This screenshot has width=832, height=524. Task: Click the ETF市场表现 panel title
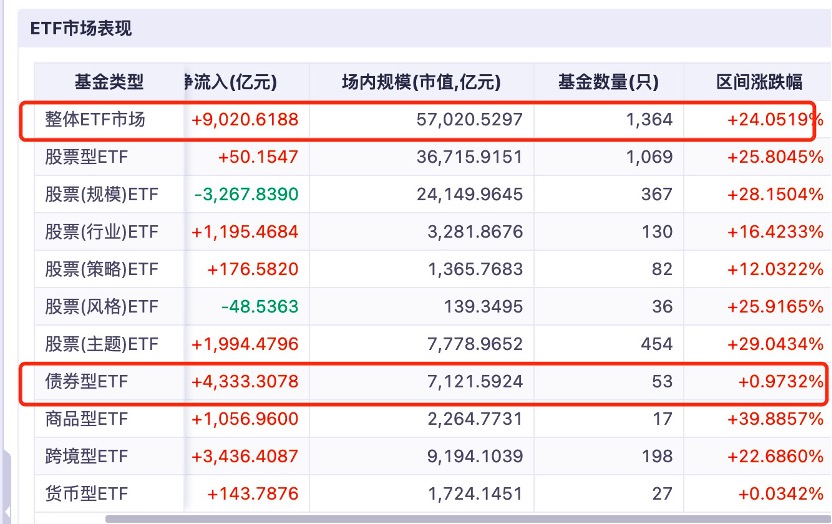(x=82, y=29)
